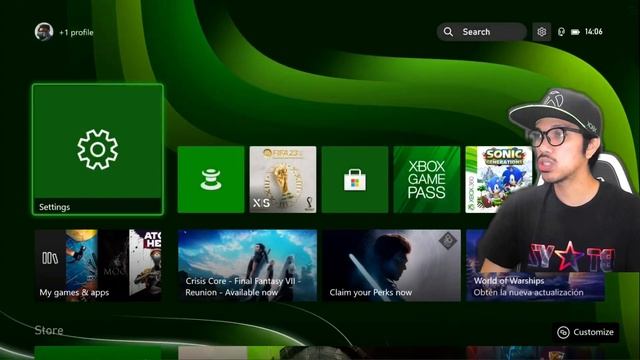Launch the Sonic Generations tile
Viewport: 640px width, 360px height.
tap(499, 180)
